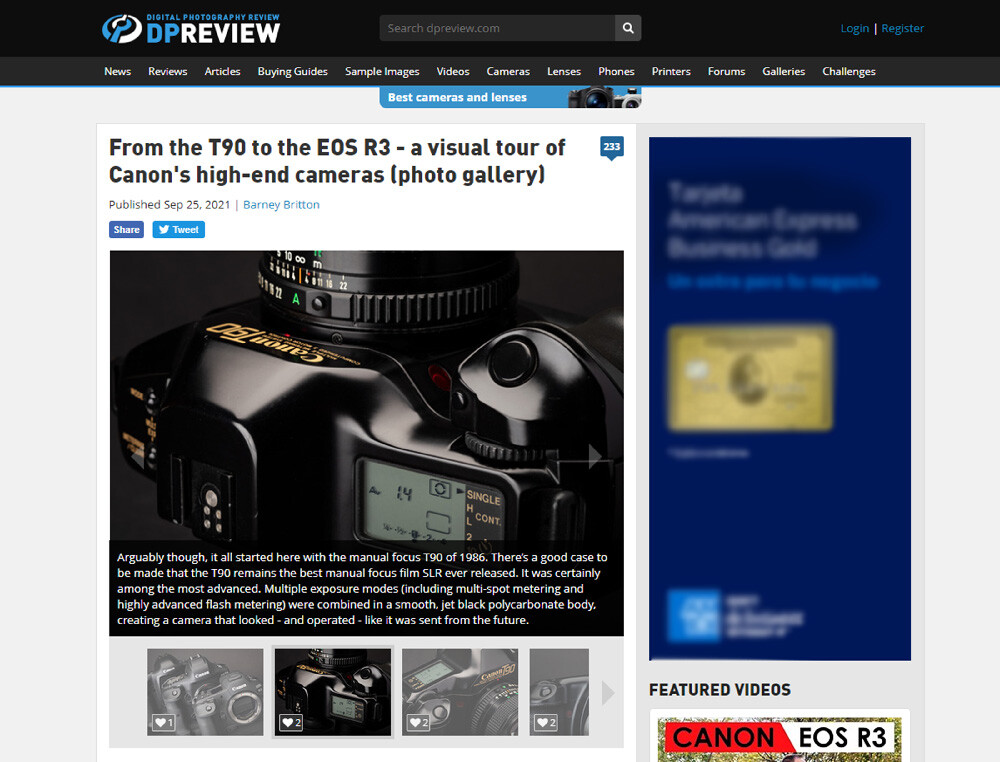1000x762 pixels.
Task: Open Buying Guides in navigation
Action: click(292, 71)
